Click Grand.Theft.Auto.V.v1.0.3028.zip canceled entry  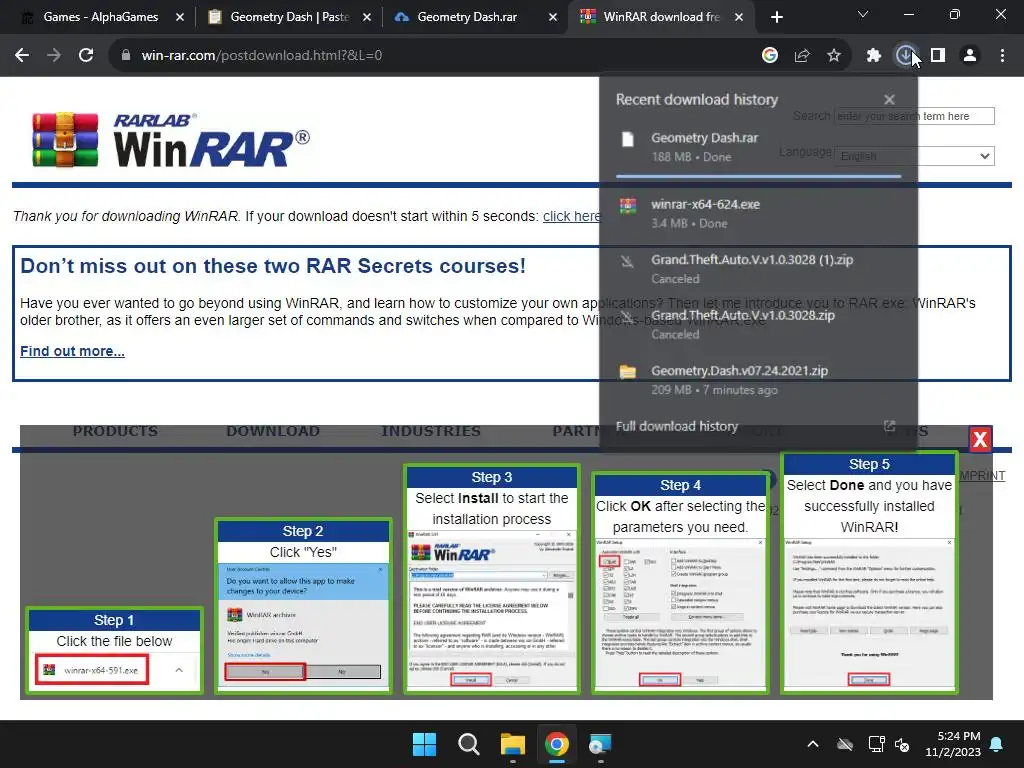point(758,325)
